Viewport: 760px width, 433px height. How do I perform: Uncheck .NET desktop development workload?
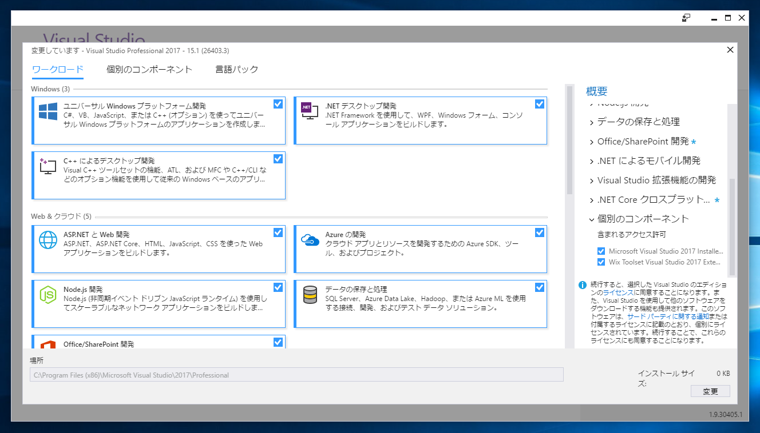539,104
